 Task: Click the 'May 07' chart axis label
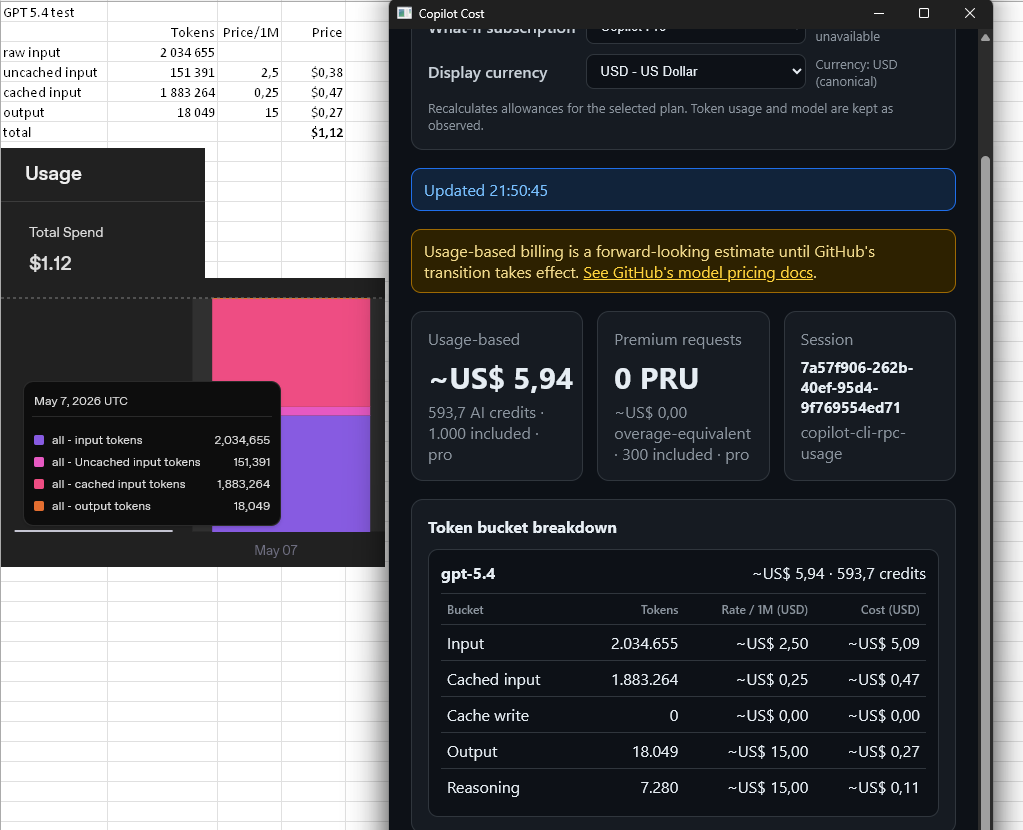[x=275, y=550]
